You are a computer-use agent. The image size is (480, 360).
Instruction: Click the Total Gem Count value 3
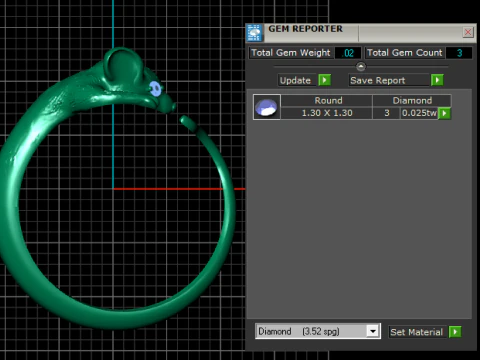tap(459, 53)
